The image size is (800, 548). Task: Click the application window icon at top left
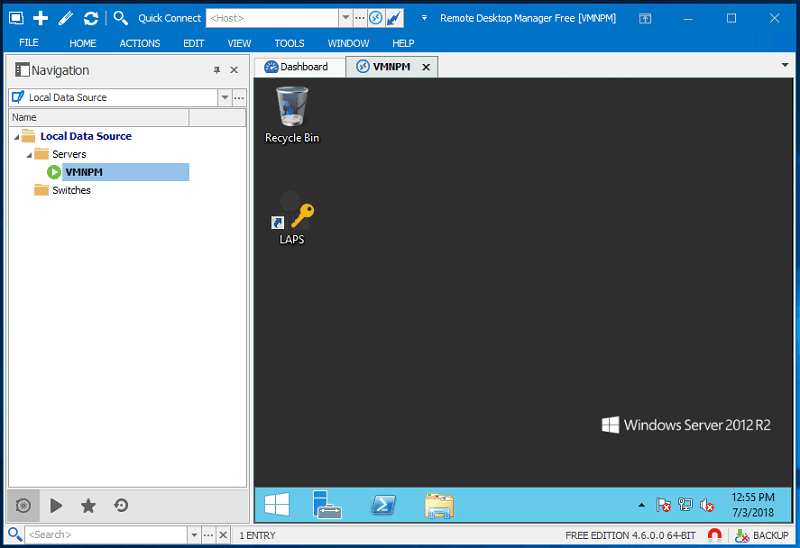16,18
